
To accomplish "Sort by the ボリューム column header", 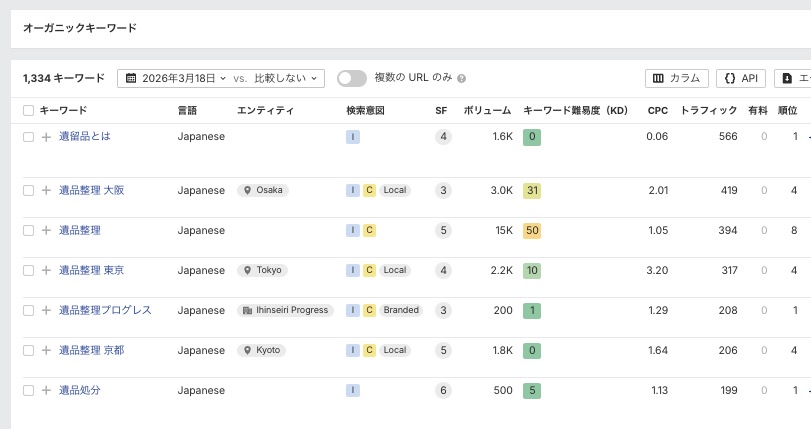I will [487, 110].
